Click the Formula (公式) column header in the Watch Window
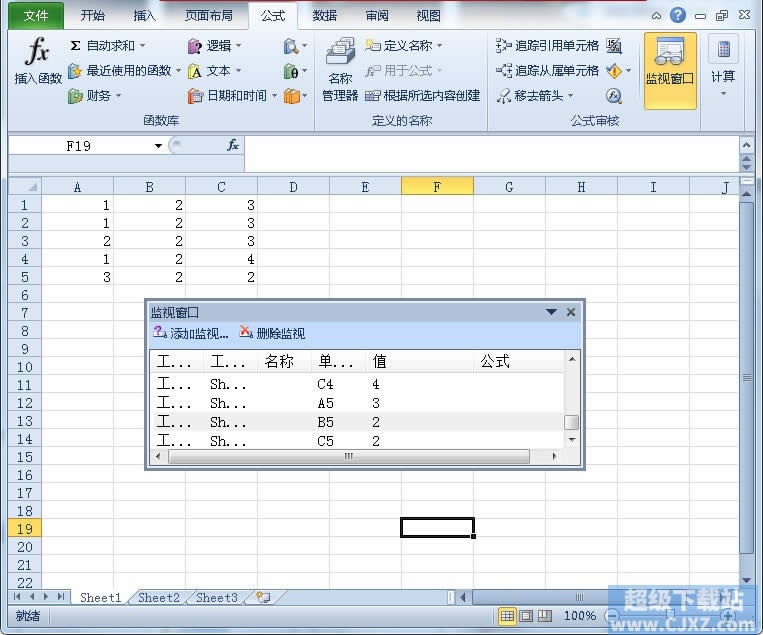The image size is (763, 635). point(519,361)
